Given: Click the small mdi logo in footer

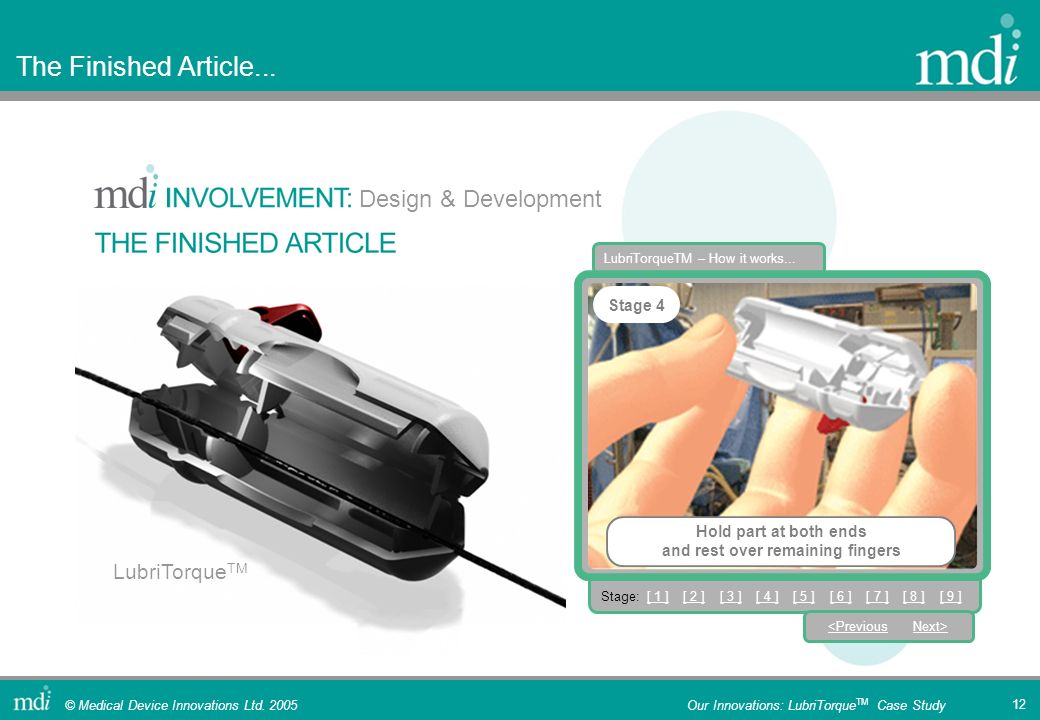Looking at the screenshot, I should [x=32, y=698].
